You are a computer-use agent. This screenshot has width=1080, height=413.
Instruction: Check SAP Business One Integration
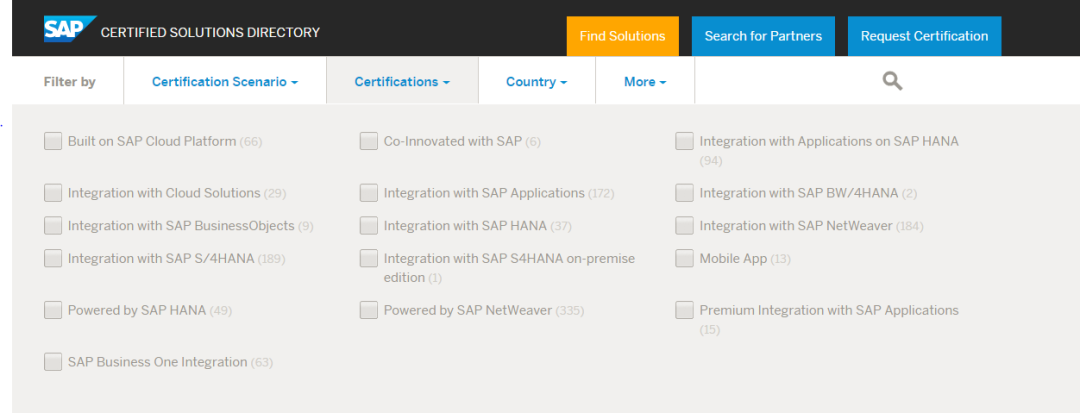53,361
